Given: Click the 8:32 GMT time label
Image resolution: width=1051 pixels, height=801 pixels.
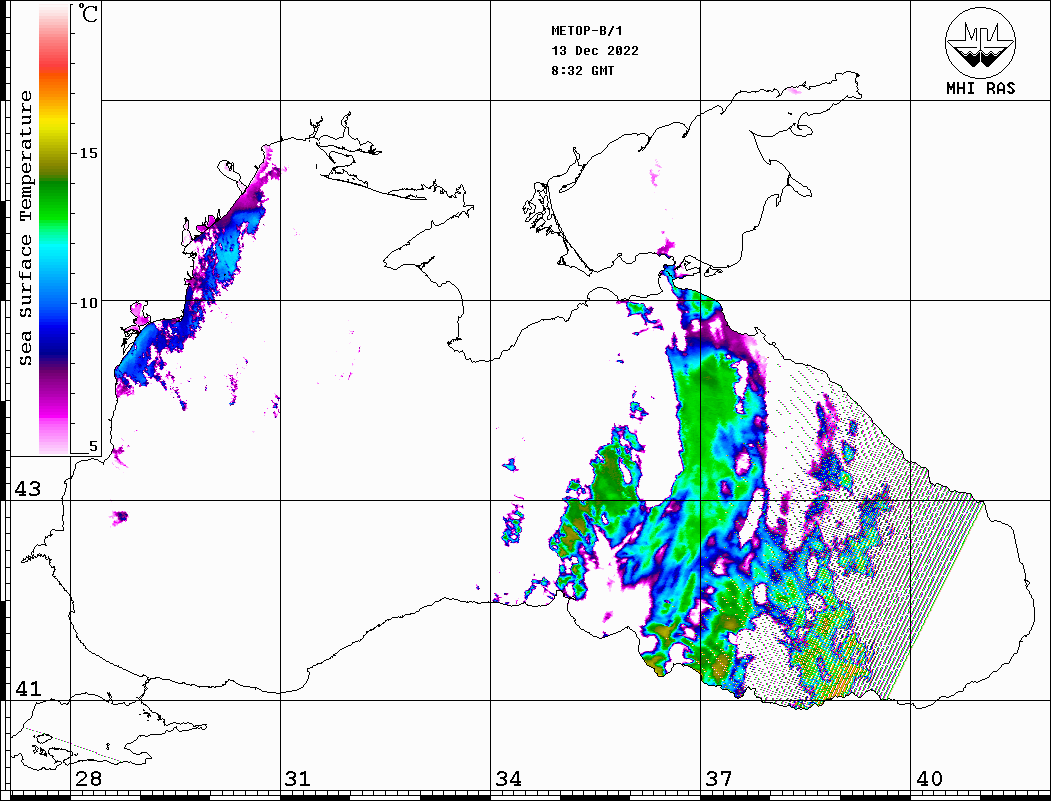Looking at the screenshot, I should coord(583,71).
